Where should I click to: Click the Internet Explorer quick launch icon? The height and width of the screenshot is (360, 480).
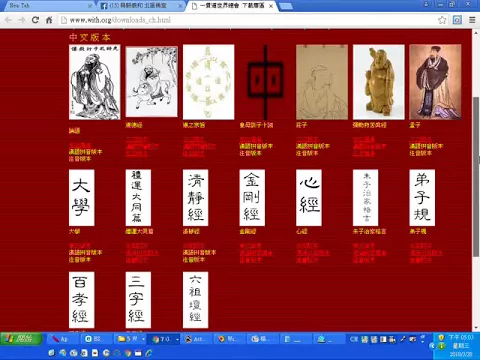pos(149,352)
